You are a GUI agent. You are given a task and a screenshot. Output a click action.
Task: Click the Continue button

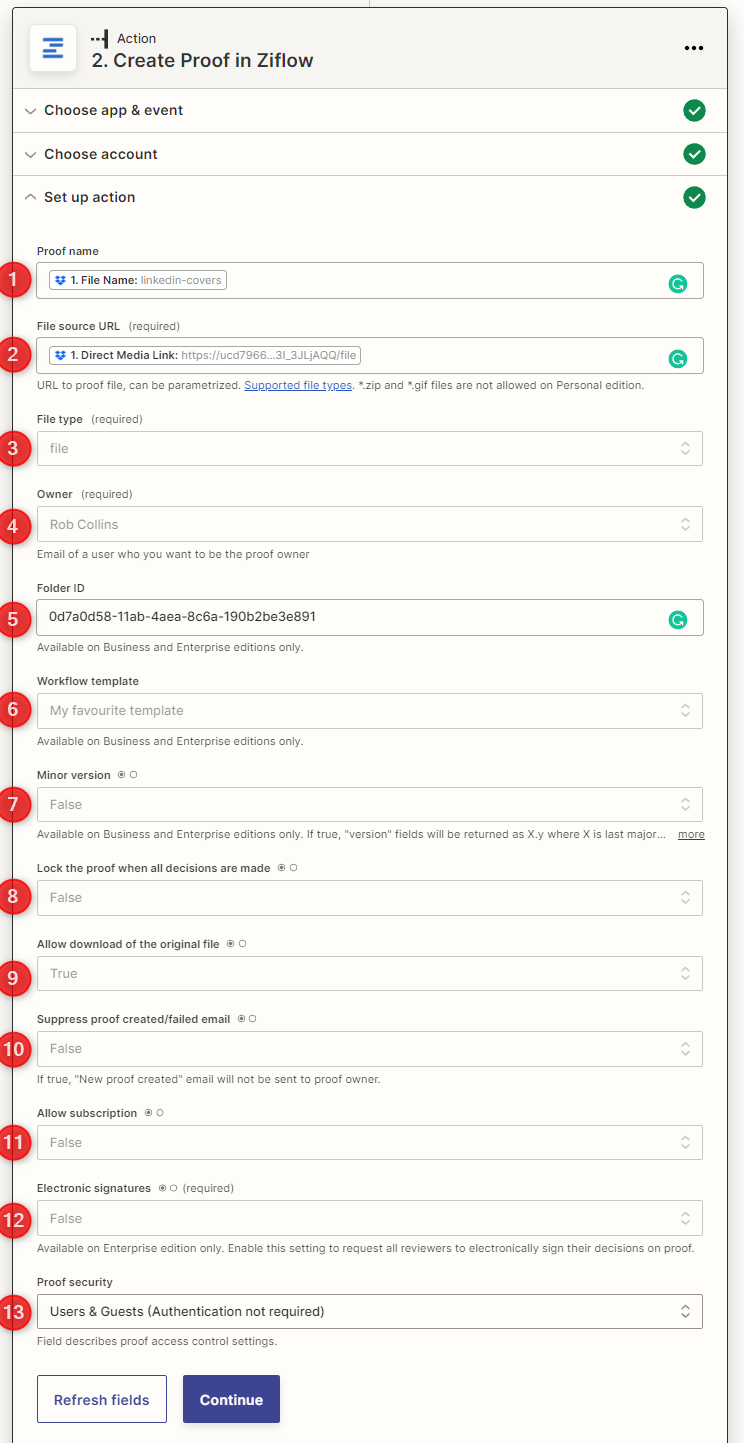(x=231, y=1400)
